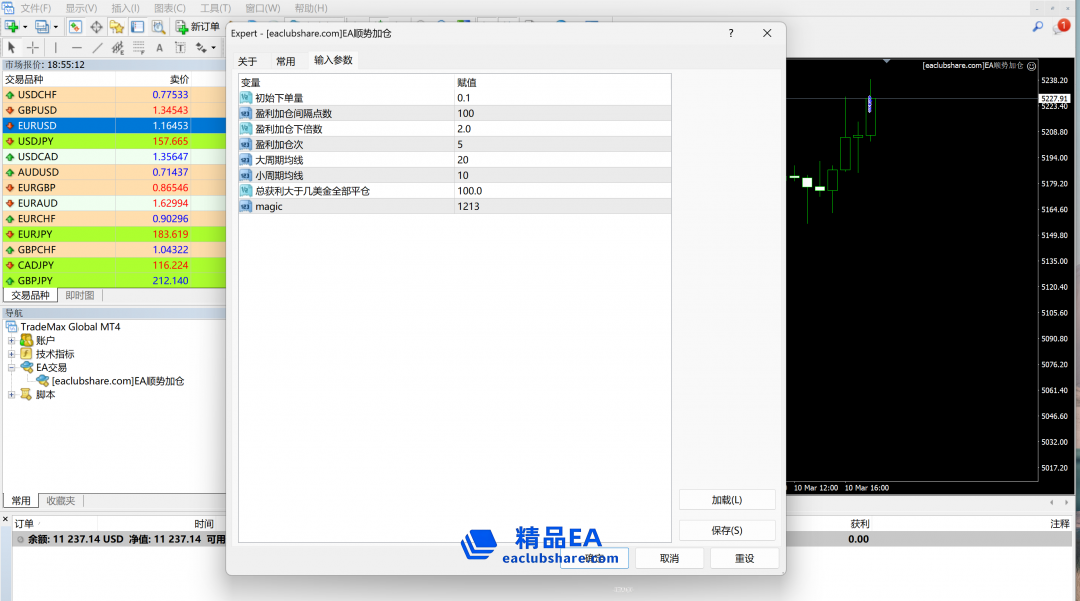Viewport: 1080px width, 601px height.
Task: Switch to the 常用 tab in Expert dialog
Action: 286,61
